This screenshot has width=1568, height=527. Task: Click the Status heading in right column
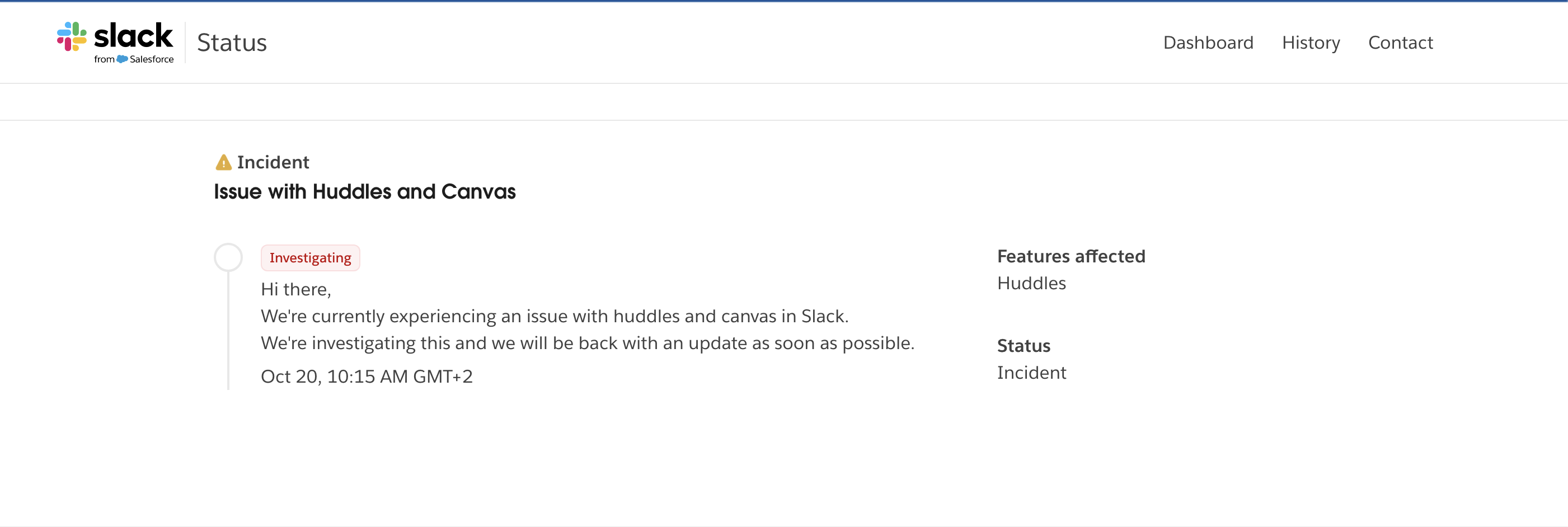coord(1023,346)
